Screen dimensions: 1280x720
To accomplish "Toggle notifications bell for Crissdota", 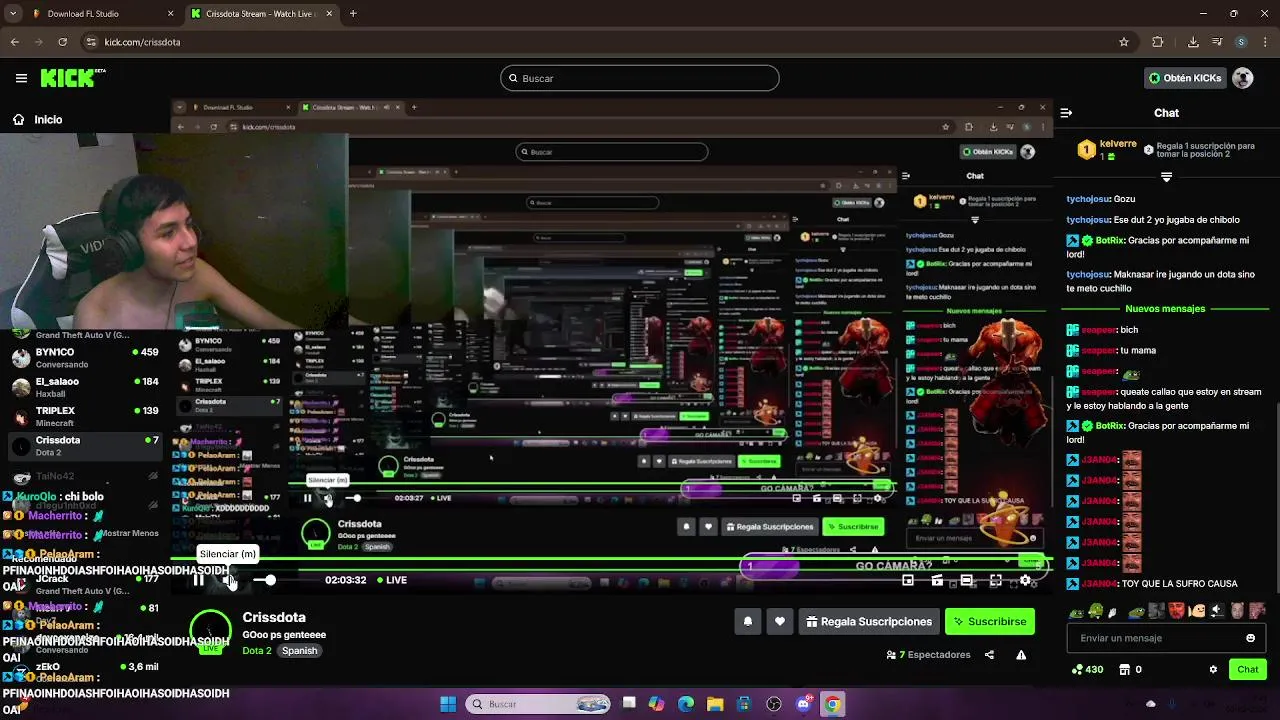I will (x=748, y=622).
